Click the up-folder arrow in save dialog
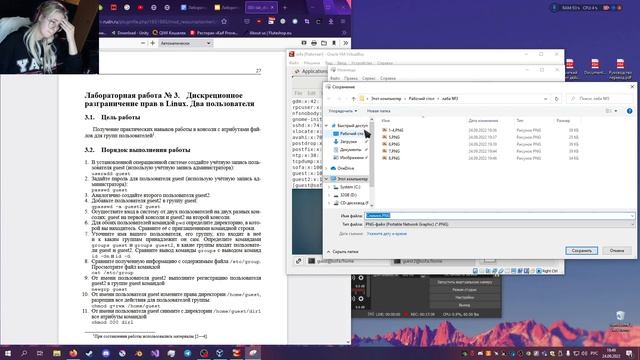The image size is (640, 360). (x=353, y=99)
